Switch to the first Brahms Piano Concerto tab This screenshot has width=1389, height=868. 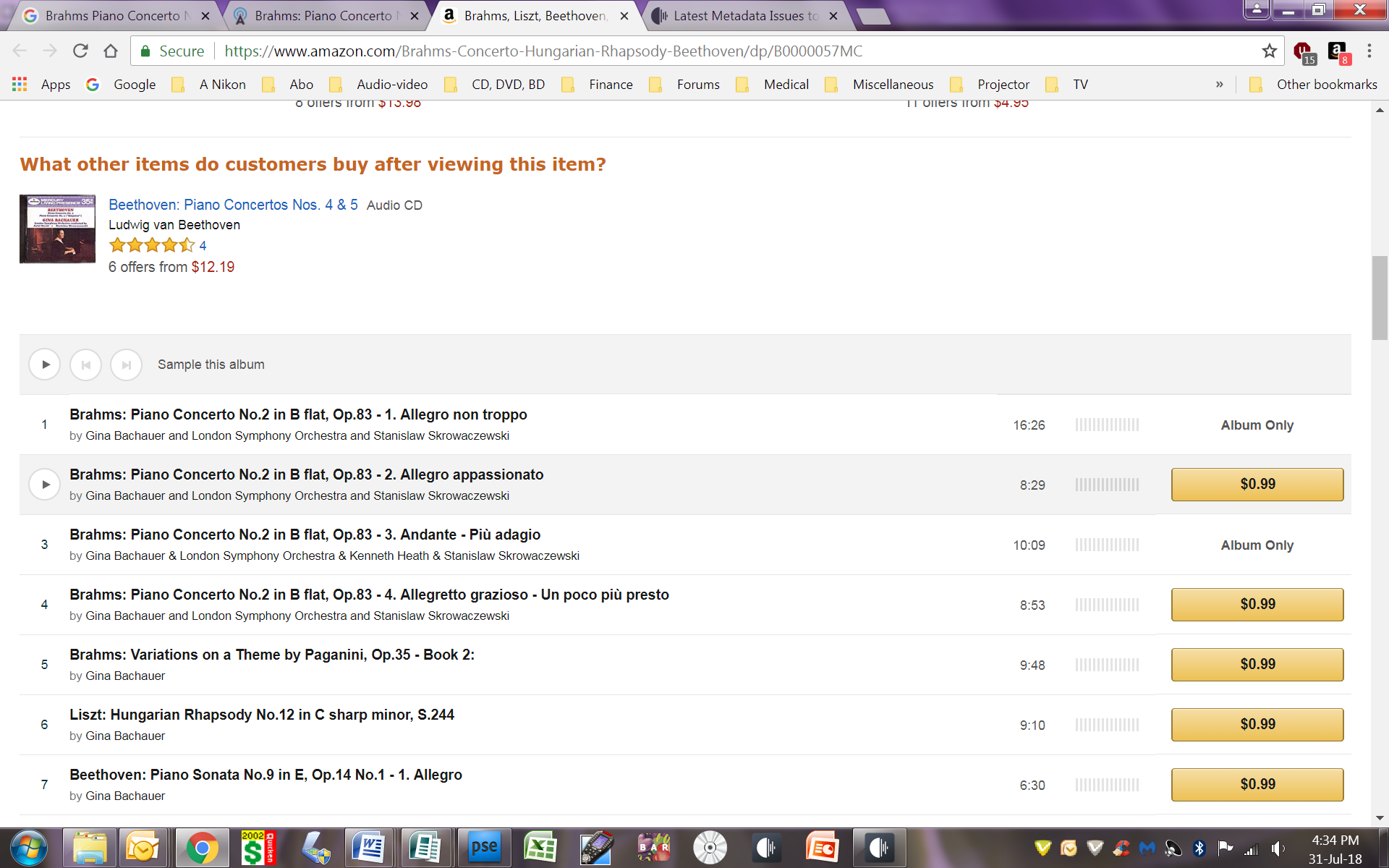[116, 16]
